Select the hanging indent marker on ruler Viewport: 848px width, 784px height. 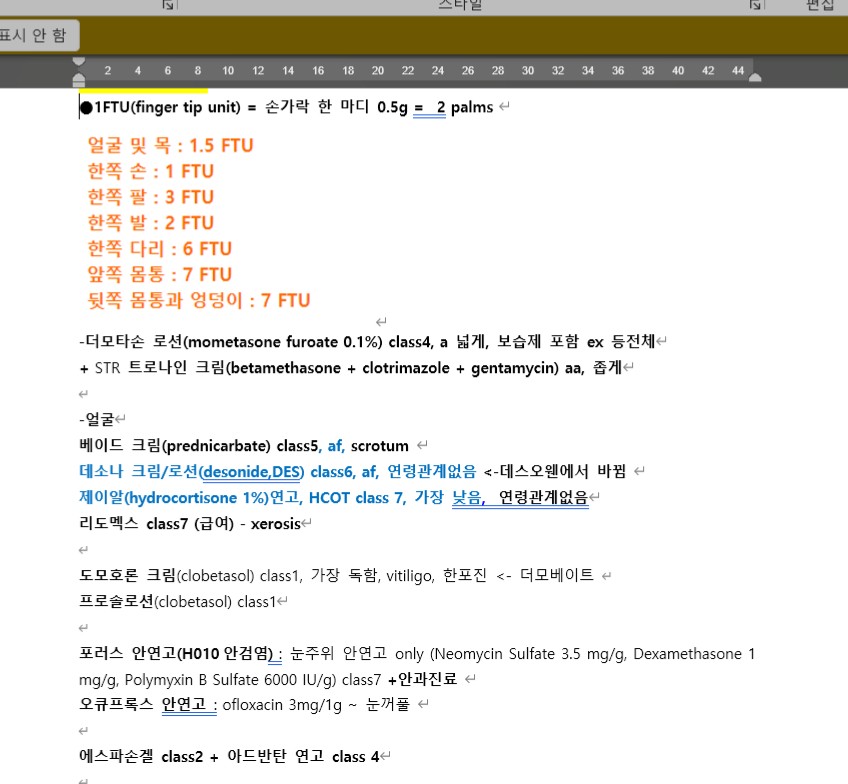(x=79, y=76)
